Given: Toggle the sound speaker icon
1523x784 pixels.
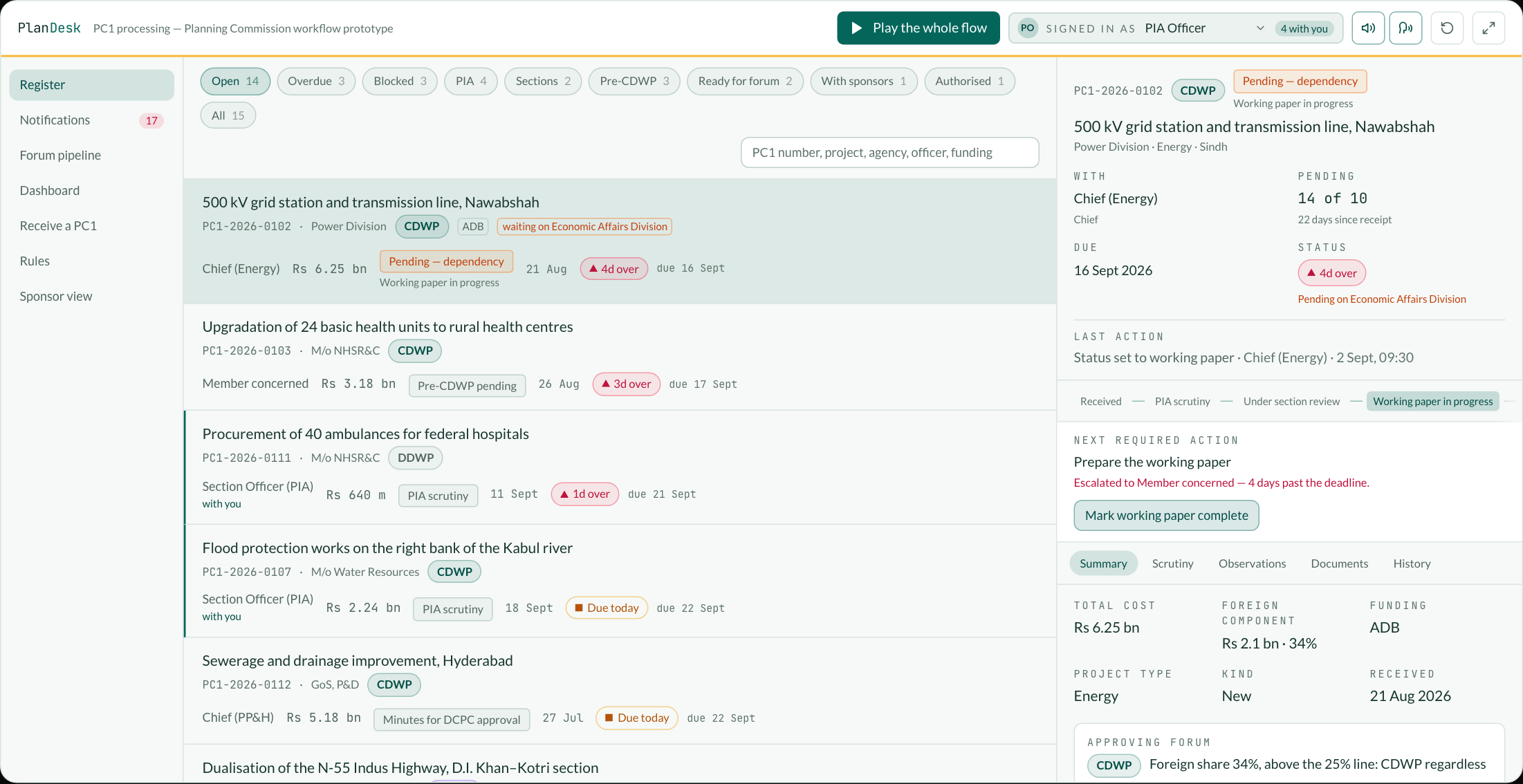Looking at the screenshot, I should pyautogui.click(x=1367, y=28).
